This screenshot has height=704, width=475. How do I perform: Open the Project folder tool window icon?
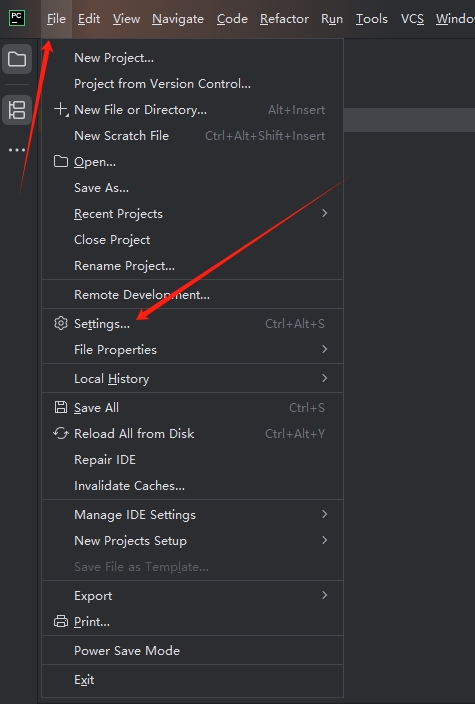click(x=17, y=59)
